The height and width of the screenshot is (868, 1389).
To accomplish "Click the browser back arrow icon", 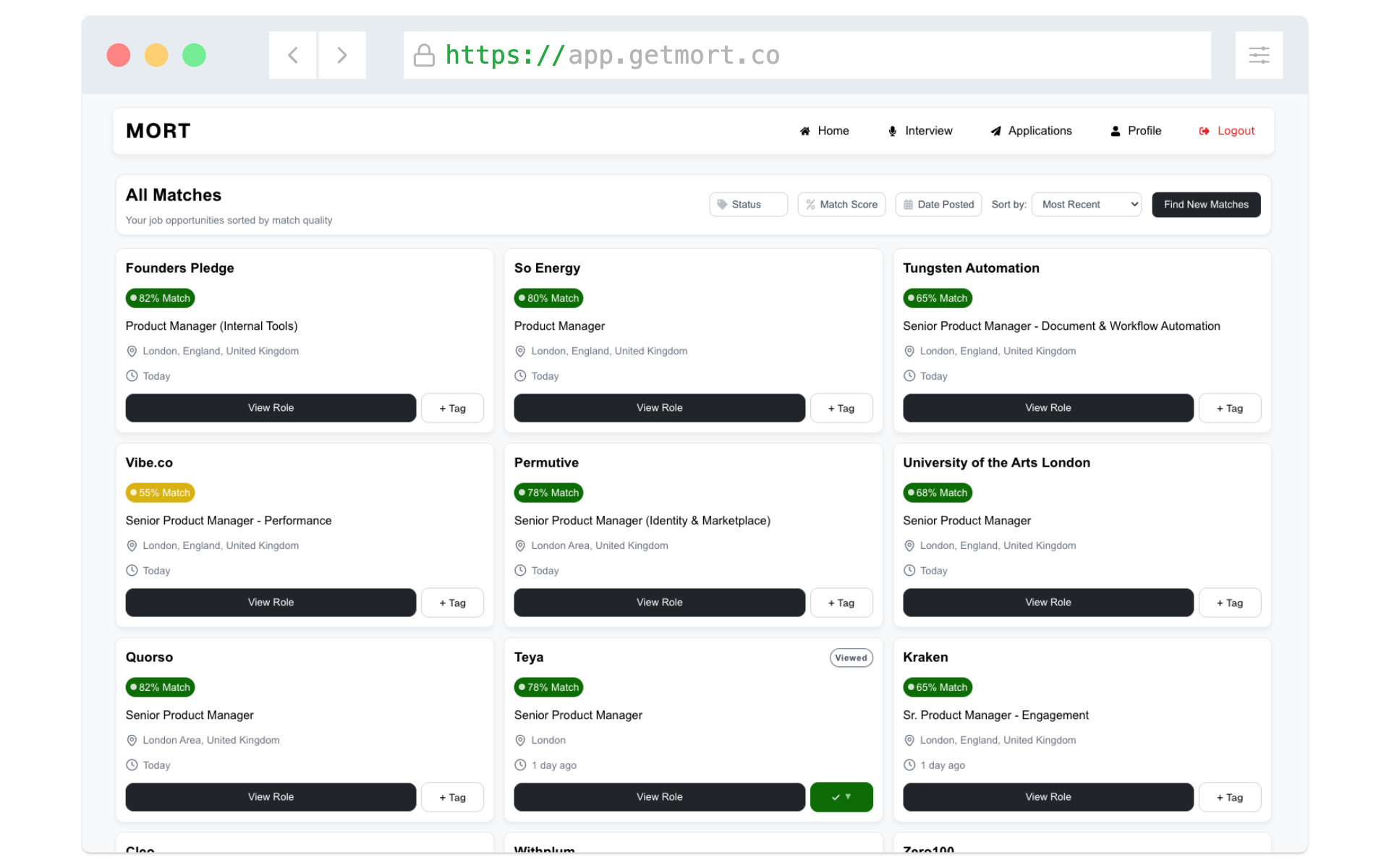I will point(293,55).
